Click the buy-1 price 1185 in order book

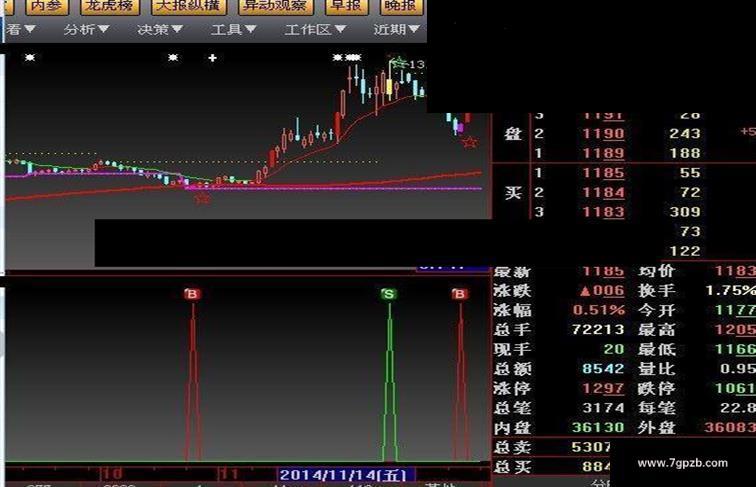[x=604, y=173]
